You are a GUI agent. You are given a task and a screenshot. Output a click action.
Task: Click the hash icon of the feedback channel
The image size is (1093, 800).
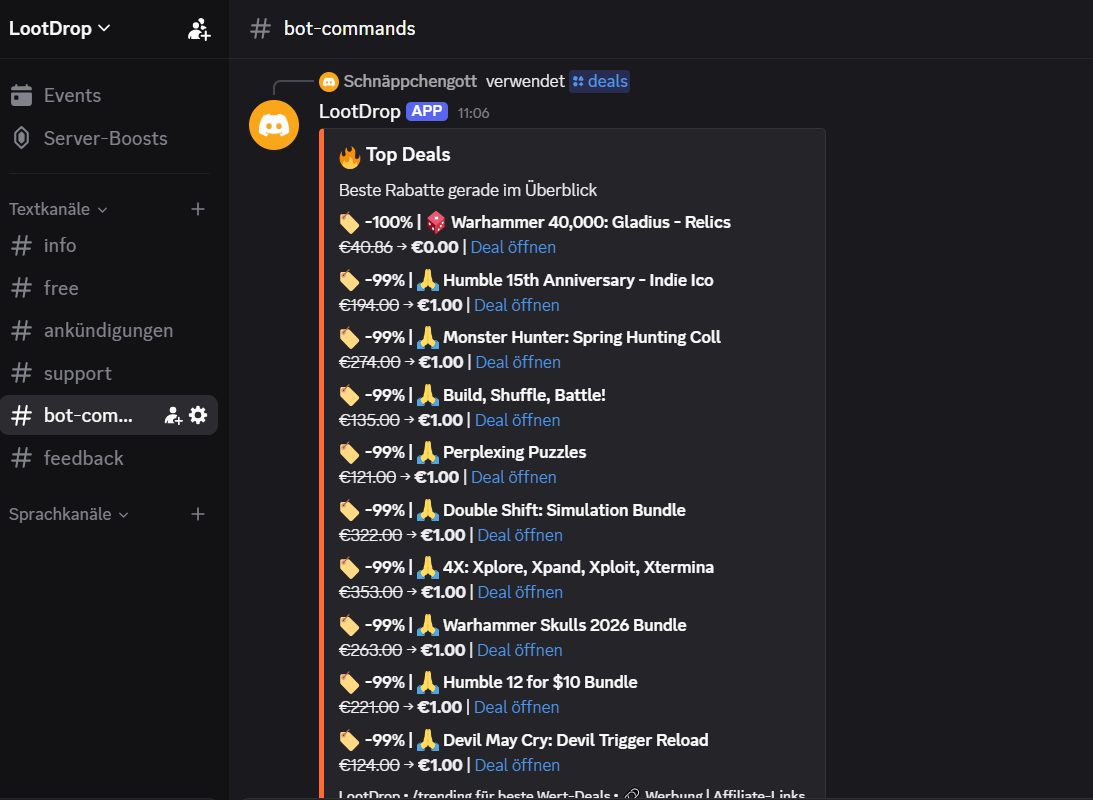22,458
